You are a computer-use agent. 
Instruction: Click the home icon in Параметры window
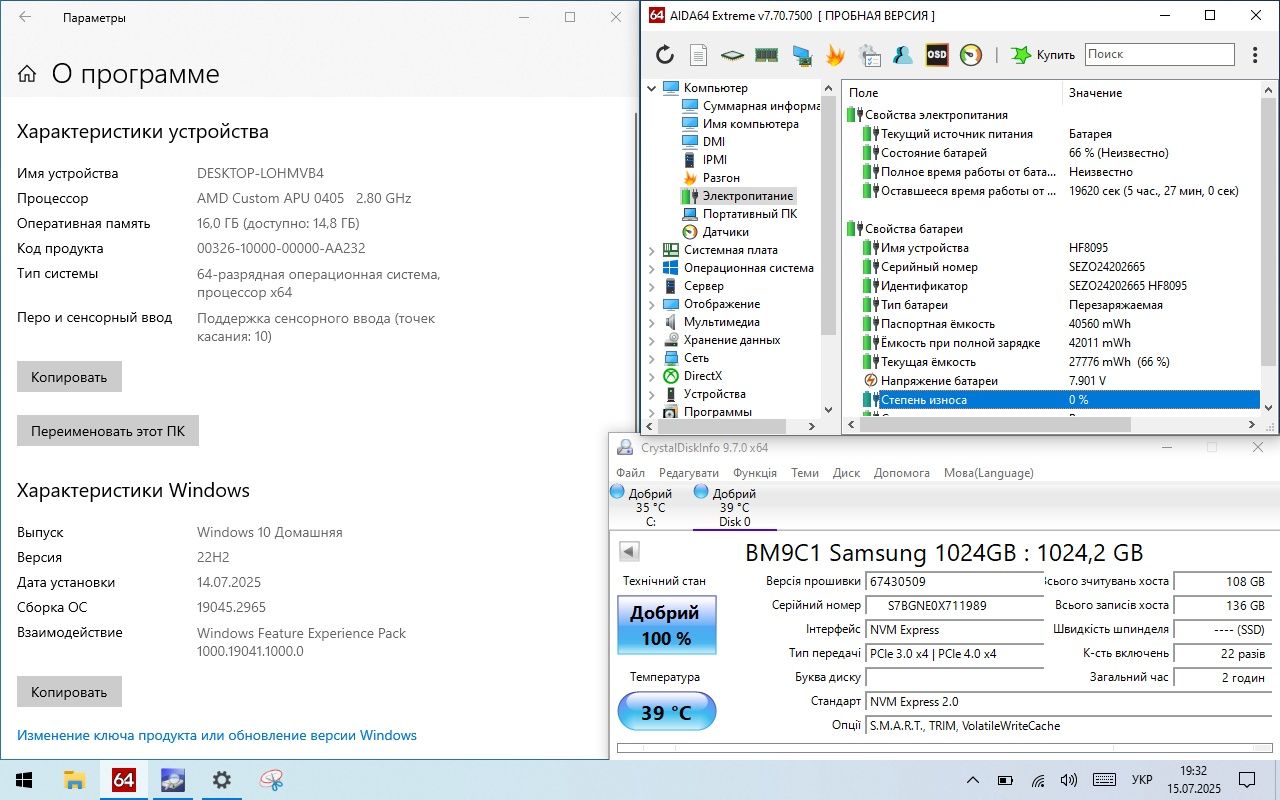coord(27,74)
